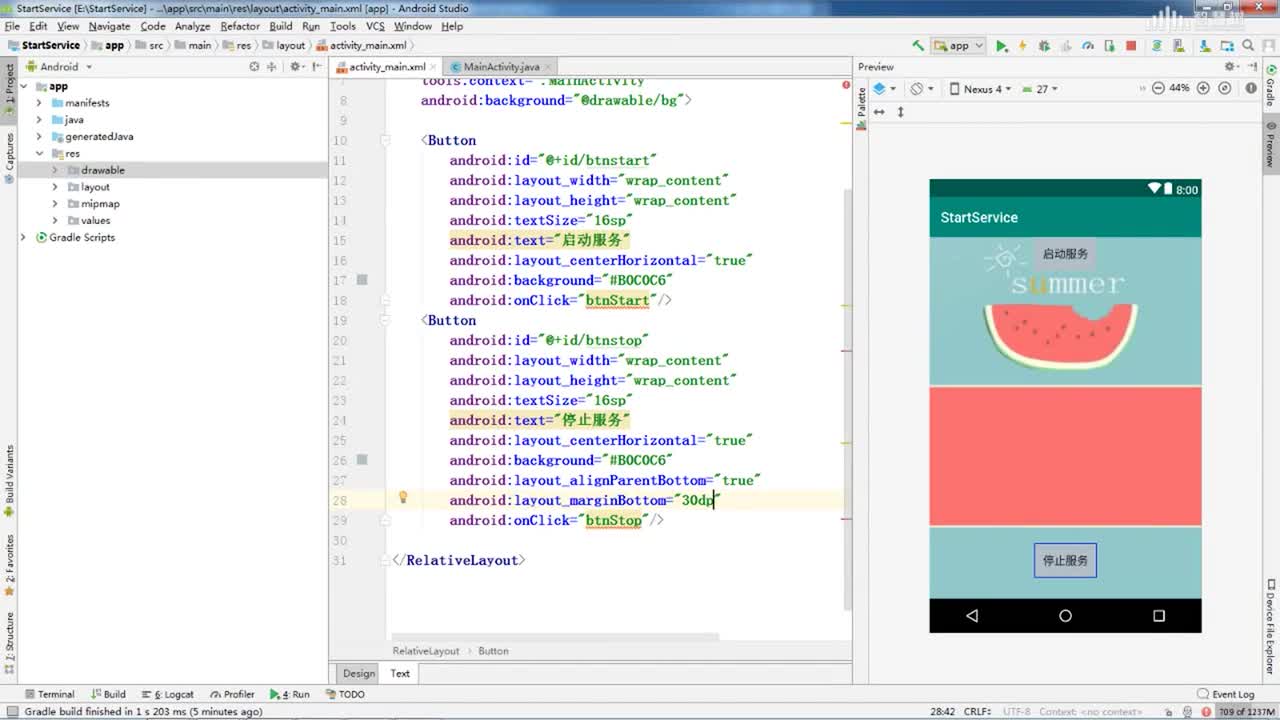This screenshot has height=720, width=1280.
Task: Open the VCS menu
Action: (x=375, y=26)
